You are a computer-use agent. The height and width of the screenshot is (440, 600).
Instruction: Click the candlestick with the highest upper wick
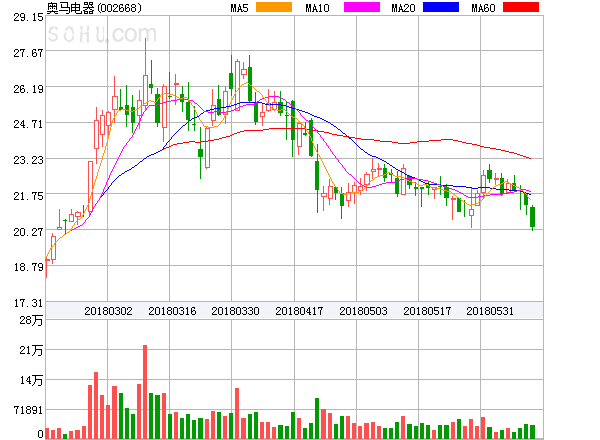pyautogui.click(x=145, y=73)
